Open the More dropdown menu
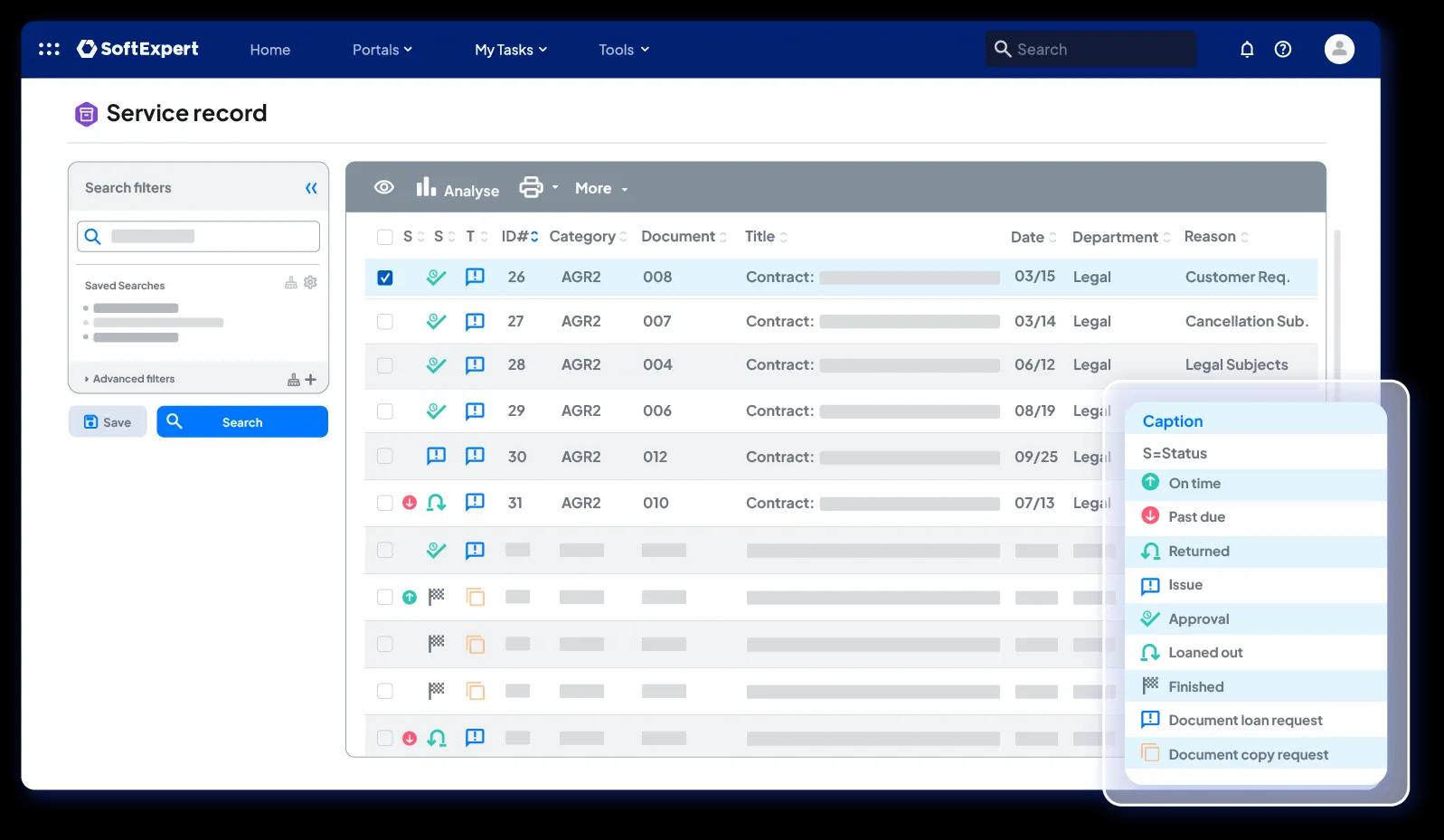Viewport: 1444px width, 840px height. click(x=601, y=188)
